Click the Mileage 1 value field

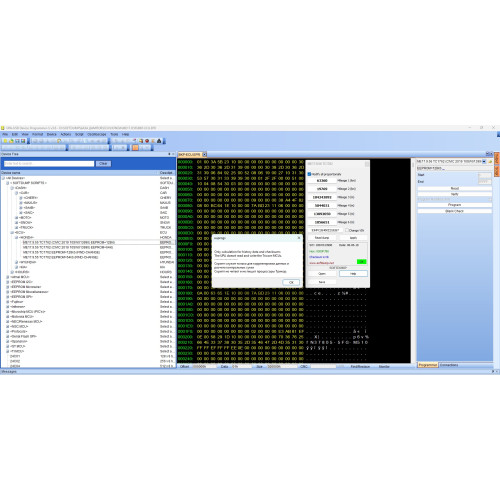(322, 180)
